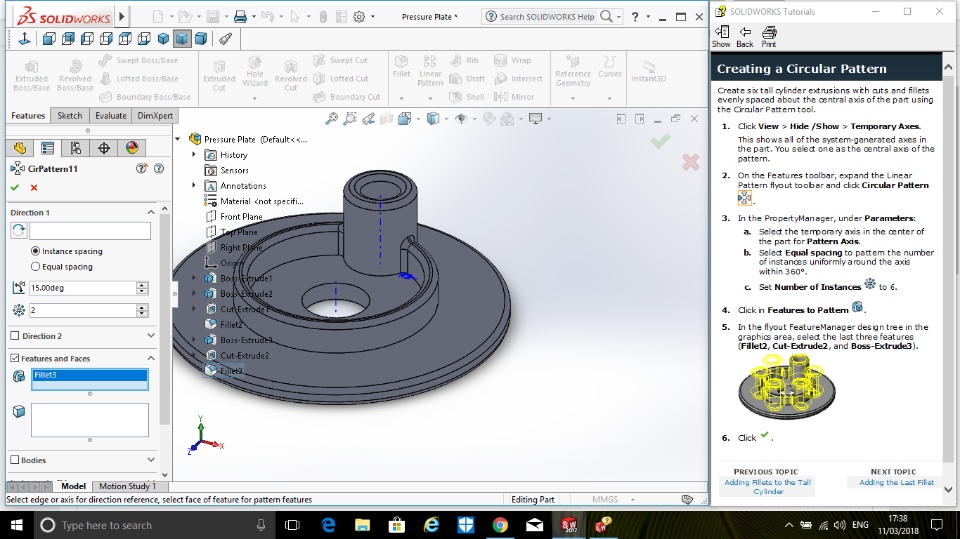Image resolution: width=960 pixels, height=539 pixels.
Task: Open the Curves dropdown arrow
Action: tap(609, 98)
